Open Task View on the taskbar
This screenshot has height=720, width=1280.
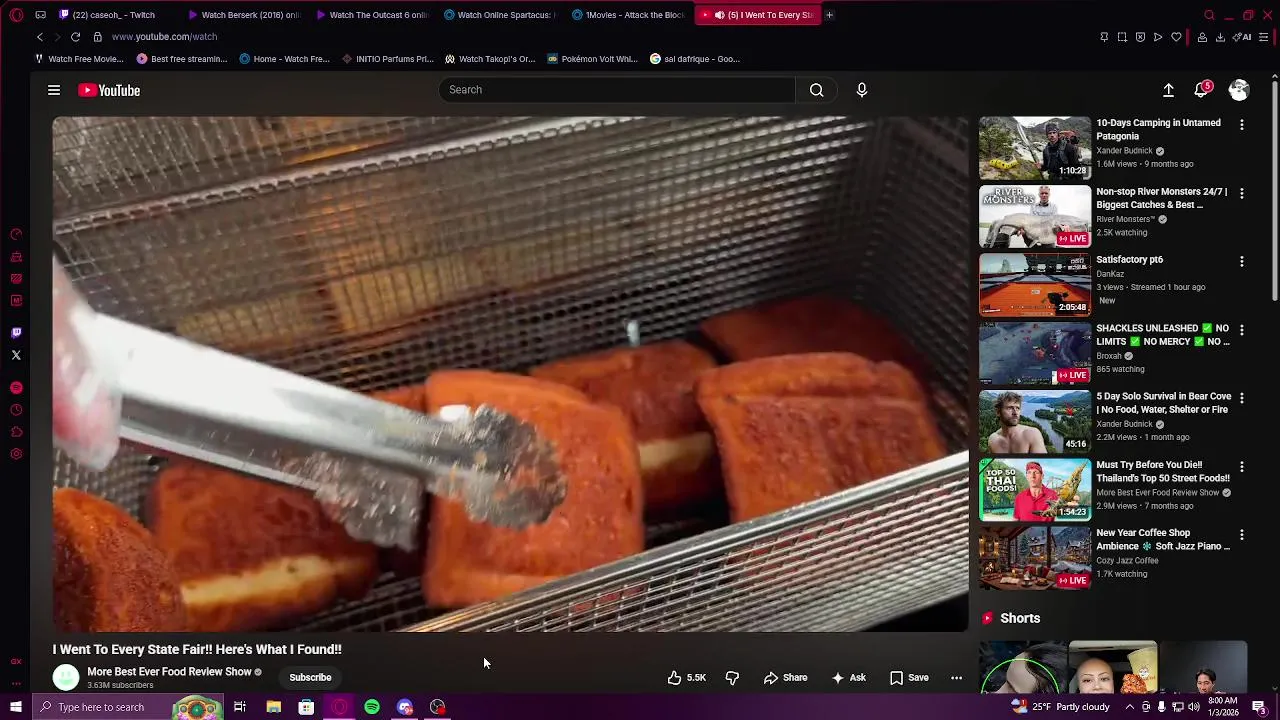[x=240, y=707]
